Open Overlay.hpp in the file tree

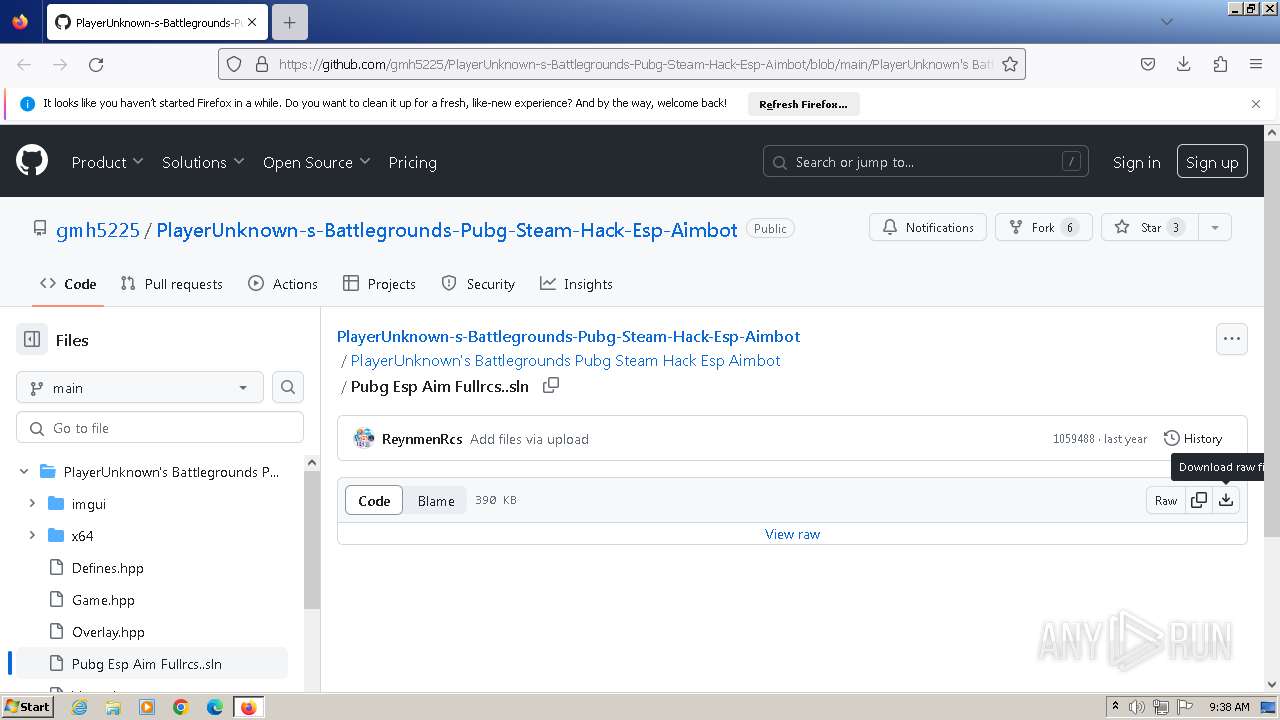108,632
